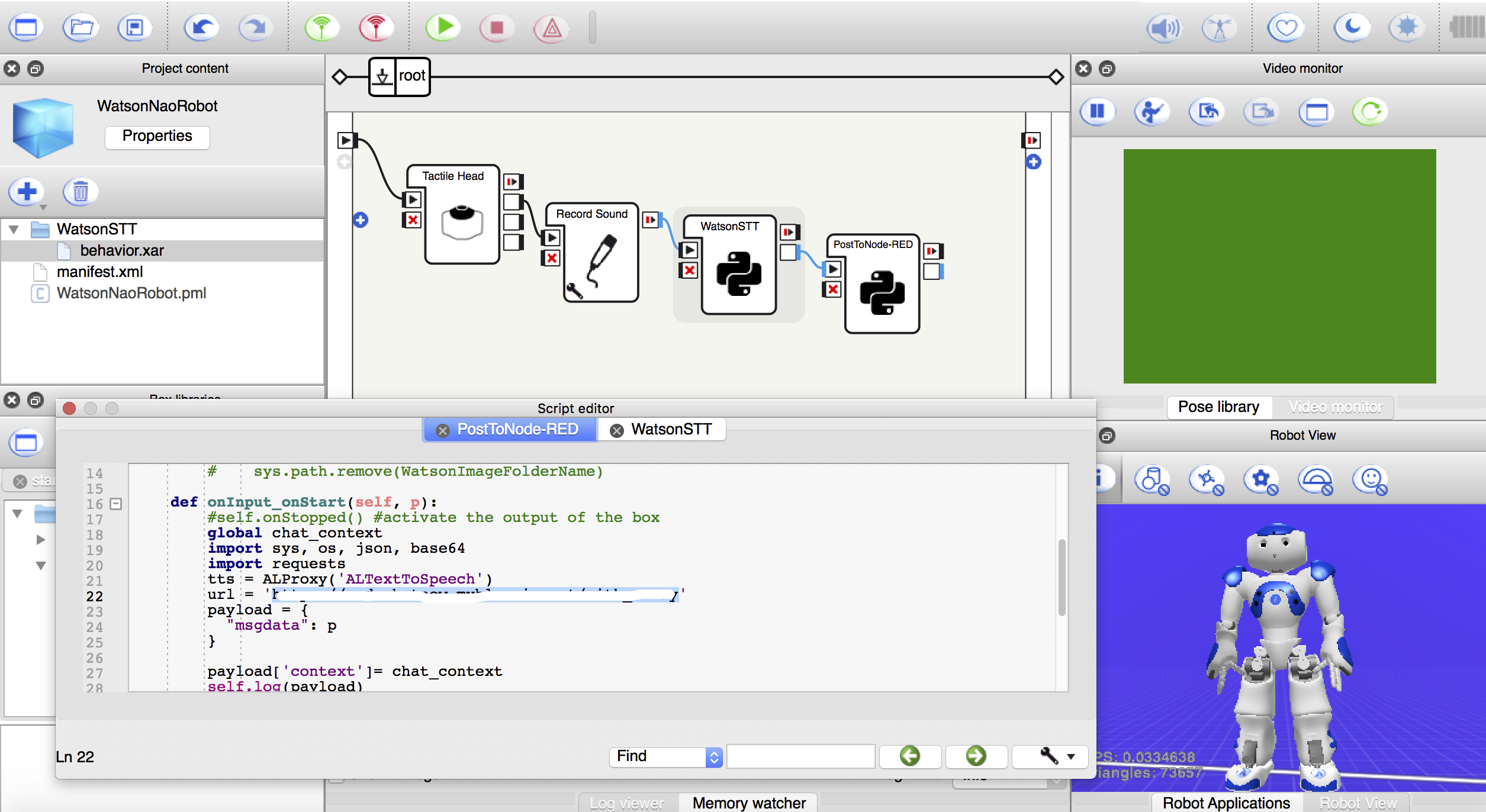Click the script editor vertical scrollbar

click(x=1062, y=577)
